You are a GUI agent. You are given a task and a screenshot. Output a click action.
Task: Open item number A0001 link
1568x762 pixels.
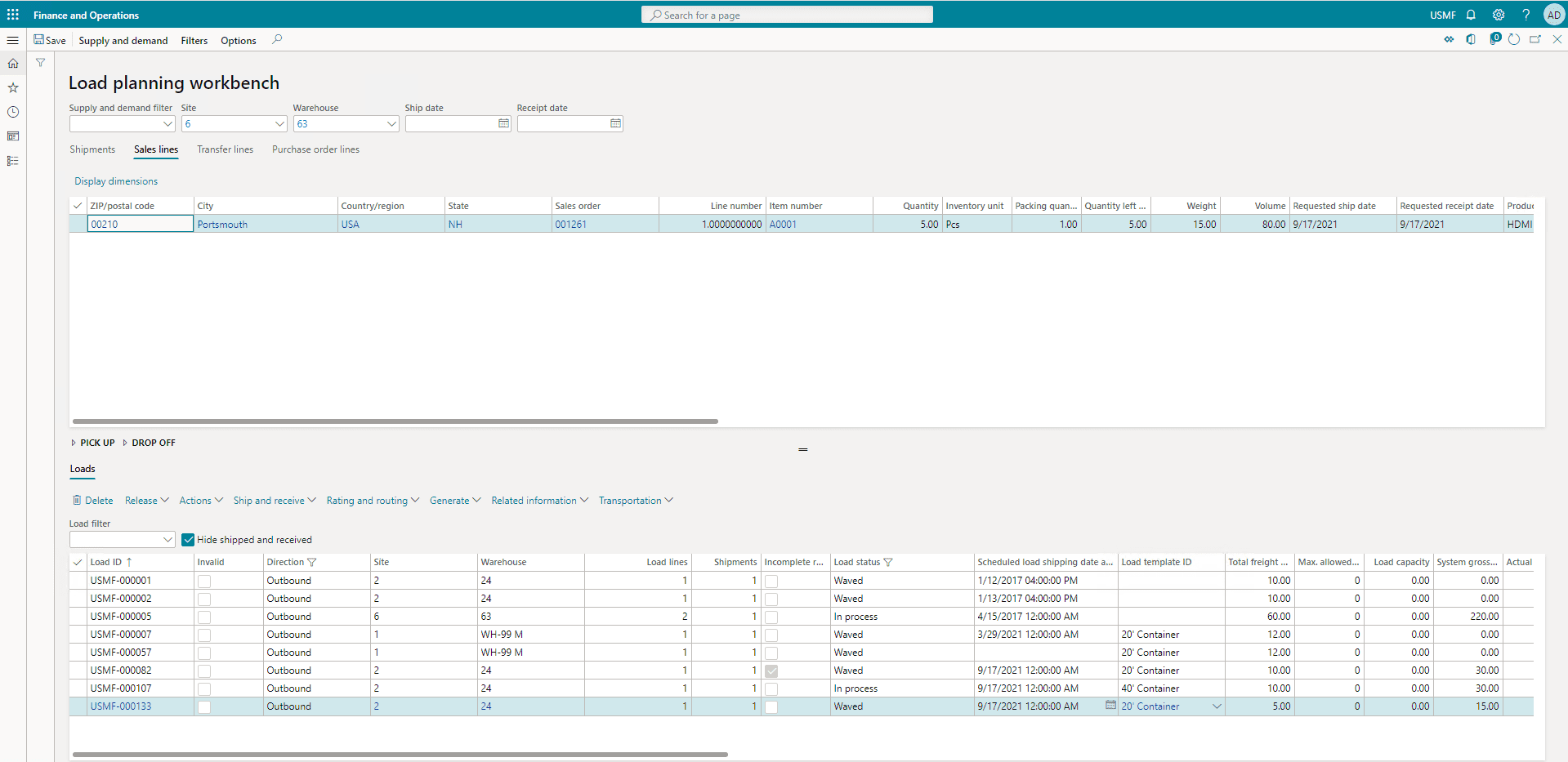[x=783, y=224]
